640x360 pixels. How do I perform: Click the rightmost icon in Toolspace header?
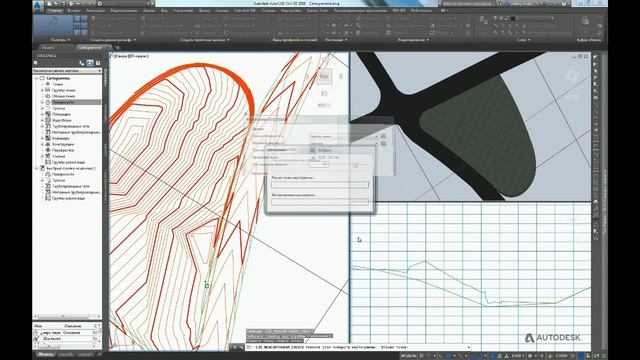[x=98, y=63]
